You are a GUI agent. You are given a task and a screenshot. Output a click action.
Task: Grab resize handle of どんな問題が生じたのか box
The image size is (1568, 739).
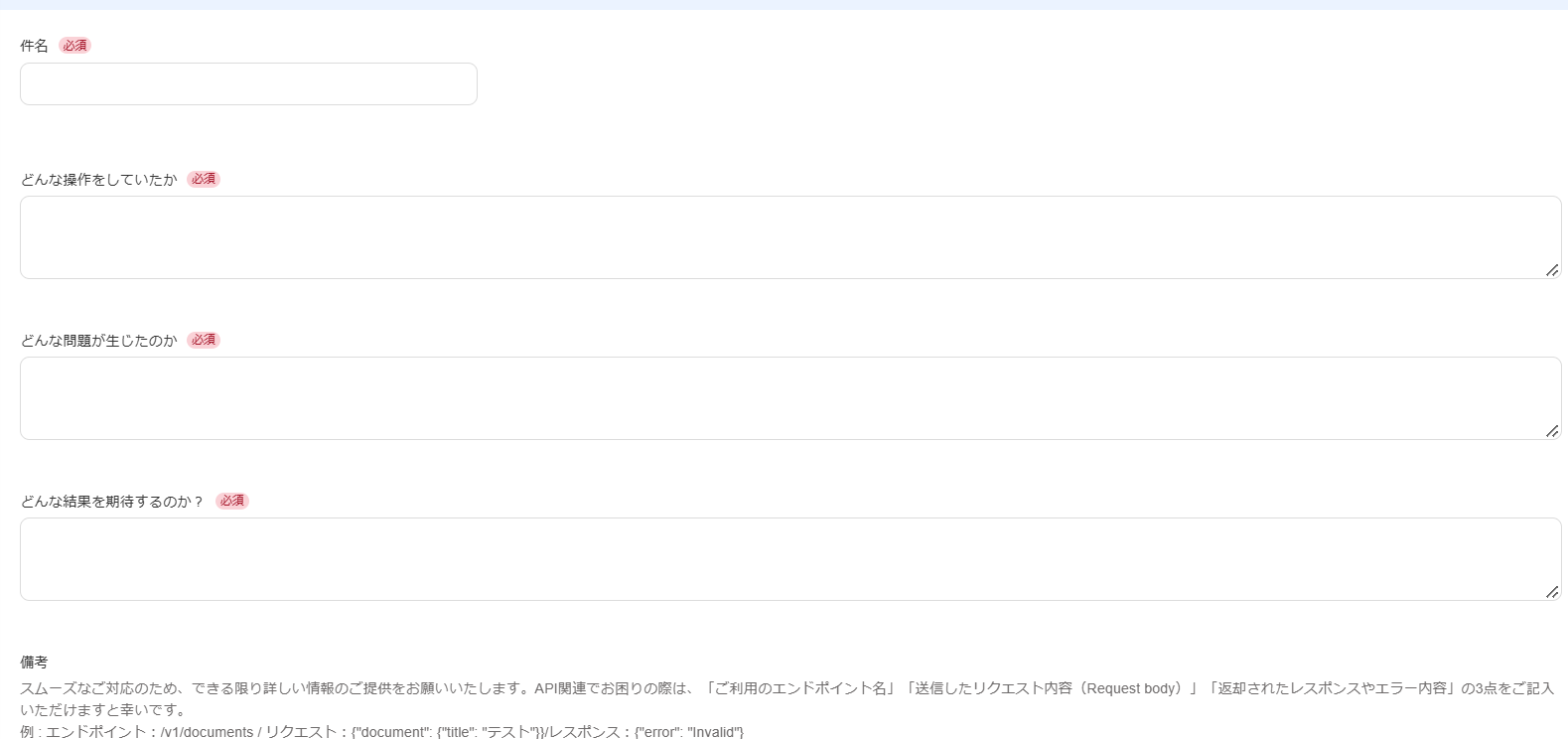click(x=1552, y=431)
